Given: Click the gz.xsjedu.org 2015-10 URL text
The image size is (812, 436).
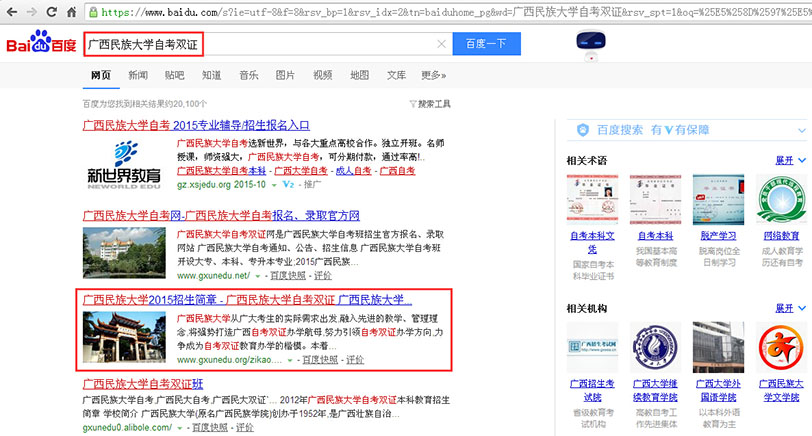Looking at the screenshot, I should tap(222, 185).
